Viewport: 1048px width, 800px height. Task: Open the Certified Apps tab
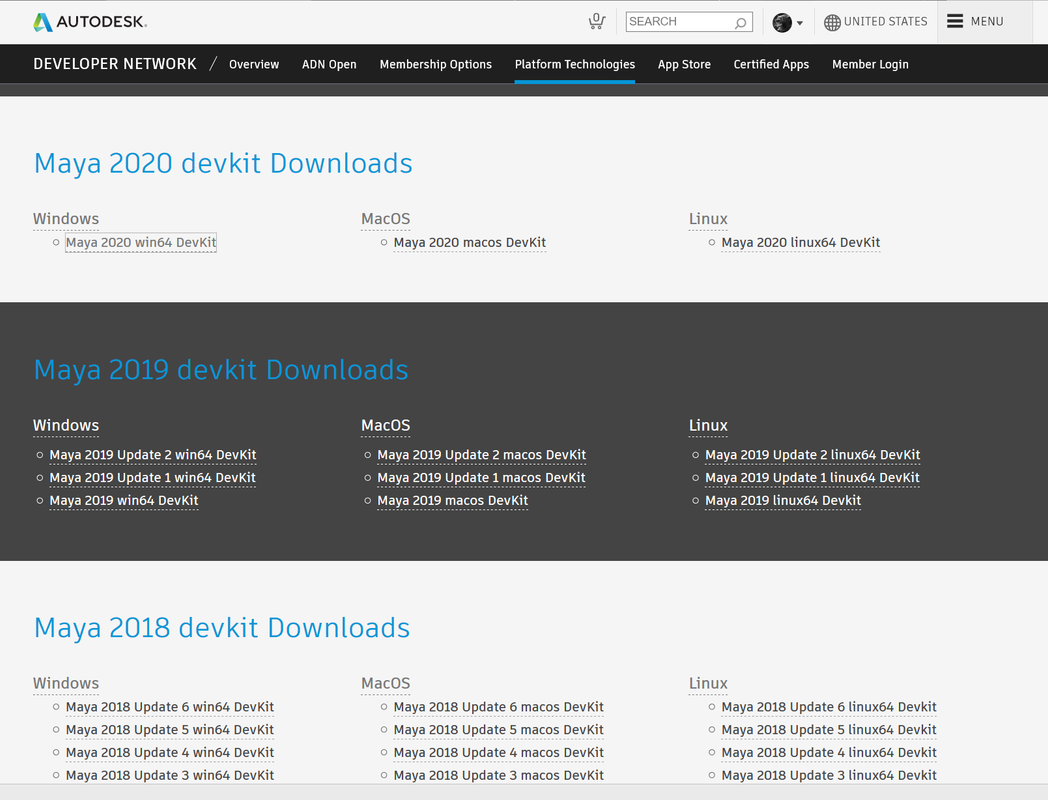[771, 64]
